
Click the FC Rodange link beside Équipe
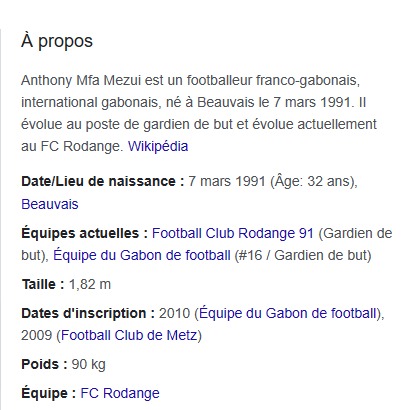pos(120,393)
